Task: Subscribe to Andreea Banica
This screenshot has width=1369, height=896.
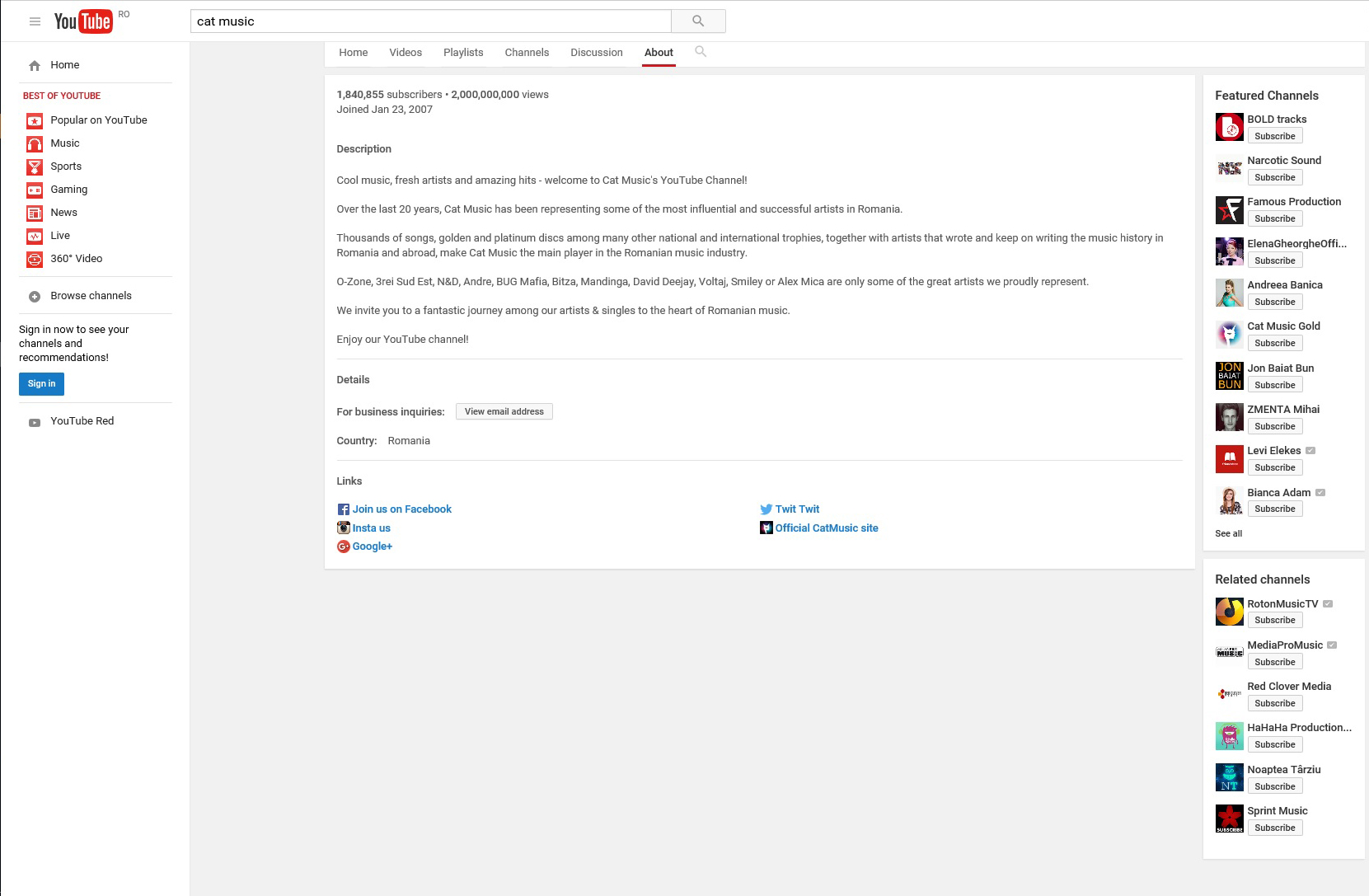Action: click(x=1275, y=302)
